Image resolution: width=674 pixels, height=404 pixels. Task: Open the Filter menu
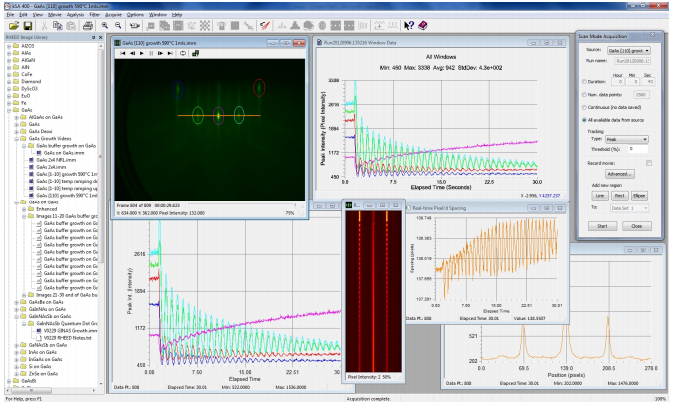pyautogui.click(x=94, y=15)
